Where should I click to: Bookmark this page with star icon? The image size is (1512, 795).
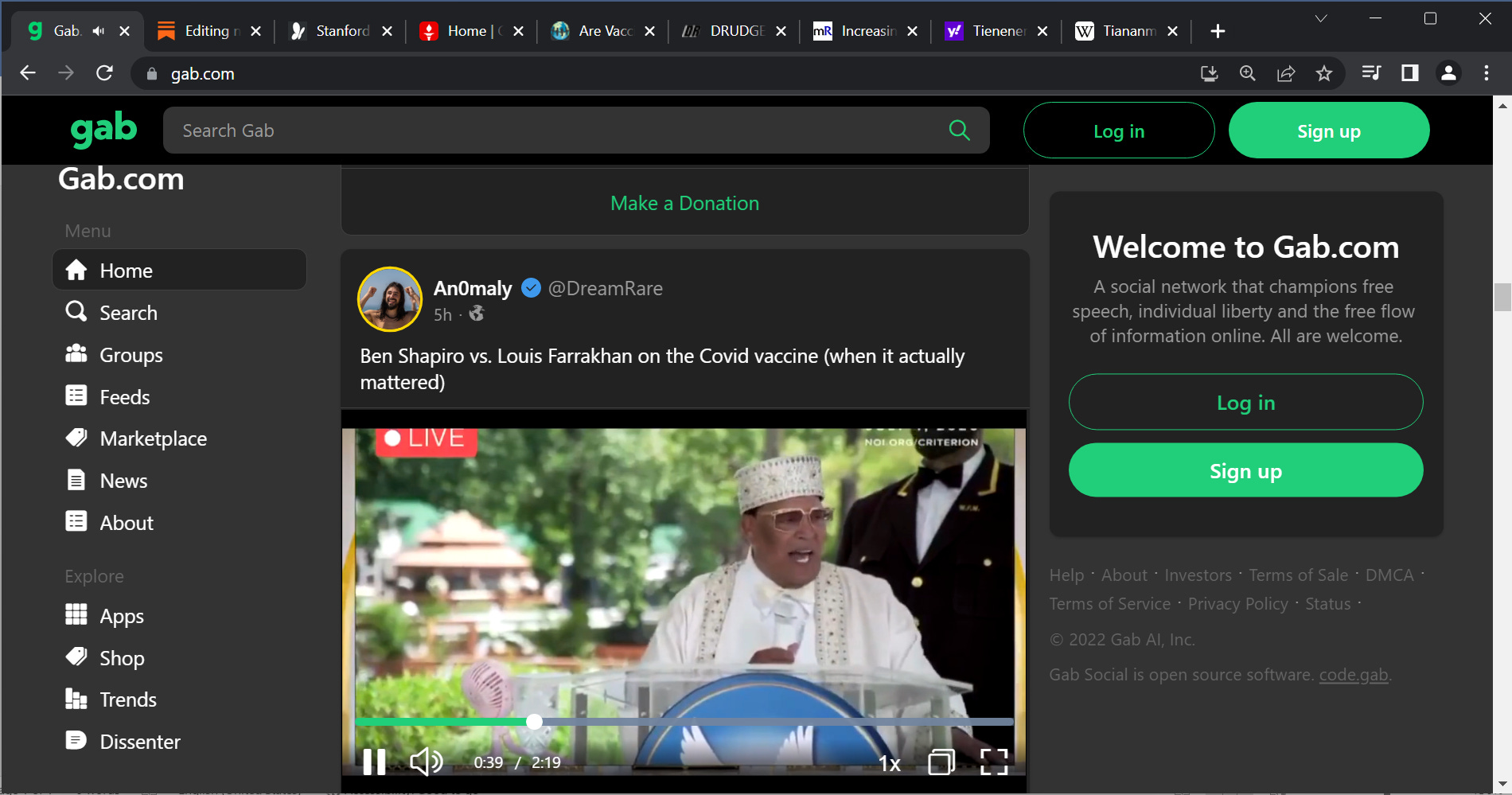point(1323,73)
